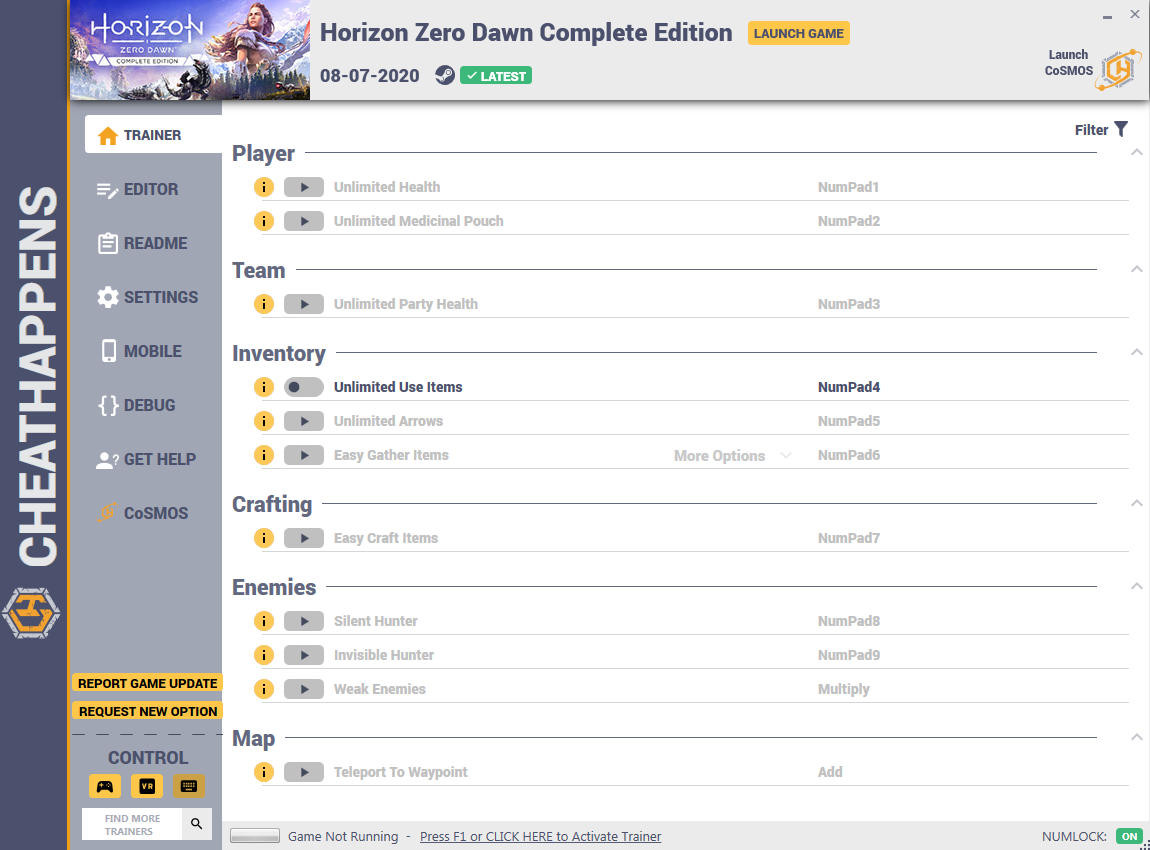Collapse the Inventory section
Screen dimensions: 1150x850
click(1136, 352)
